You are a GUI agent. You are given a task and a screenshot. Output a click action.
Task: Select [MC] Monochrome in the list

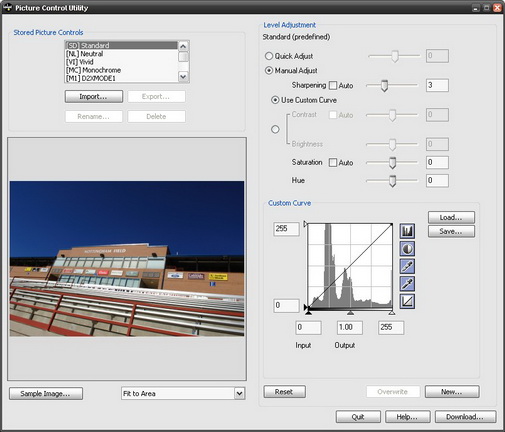point(121,70)
